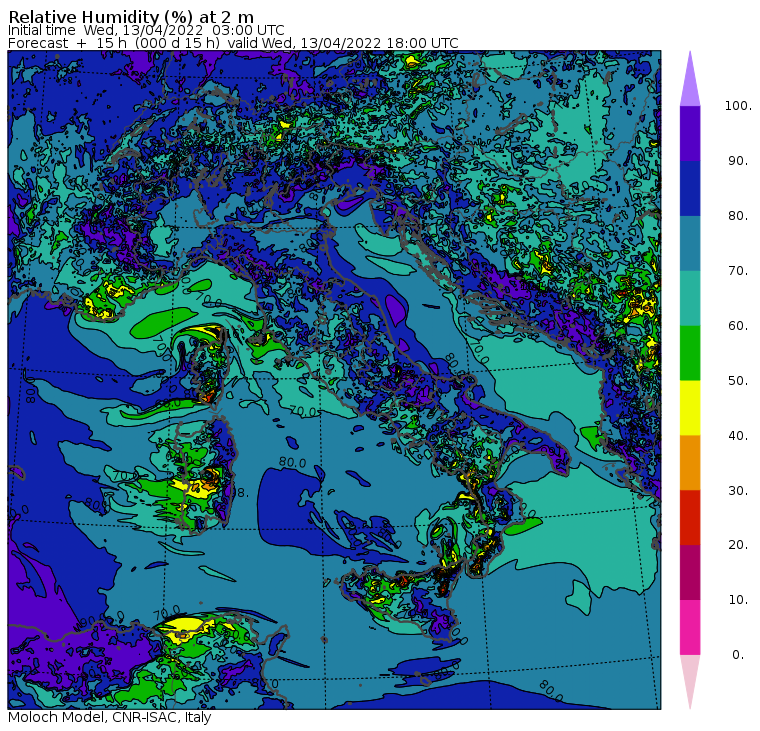
Task: Click the '50.' legend label
Action: click(x=738, y=380)
